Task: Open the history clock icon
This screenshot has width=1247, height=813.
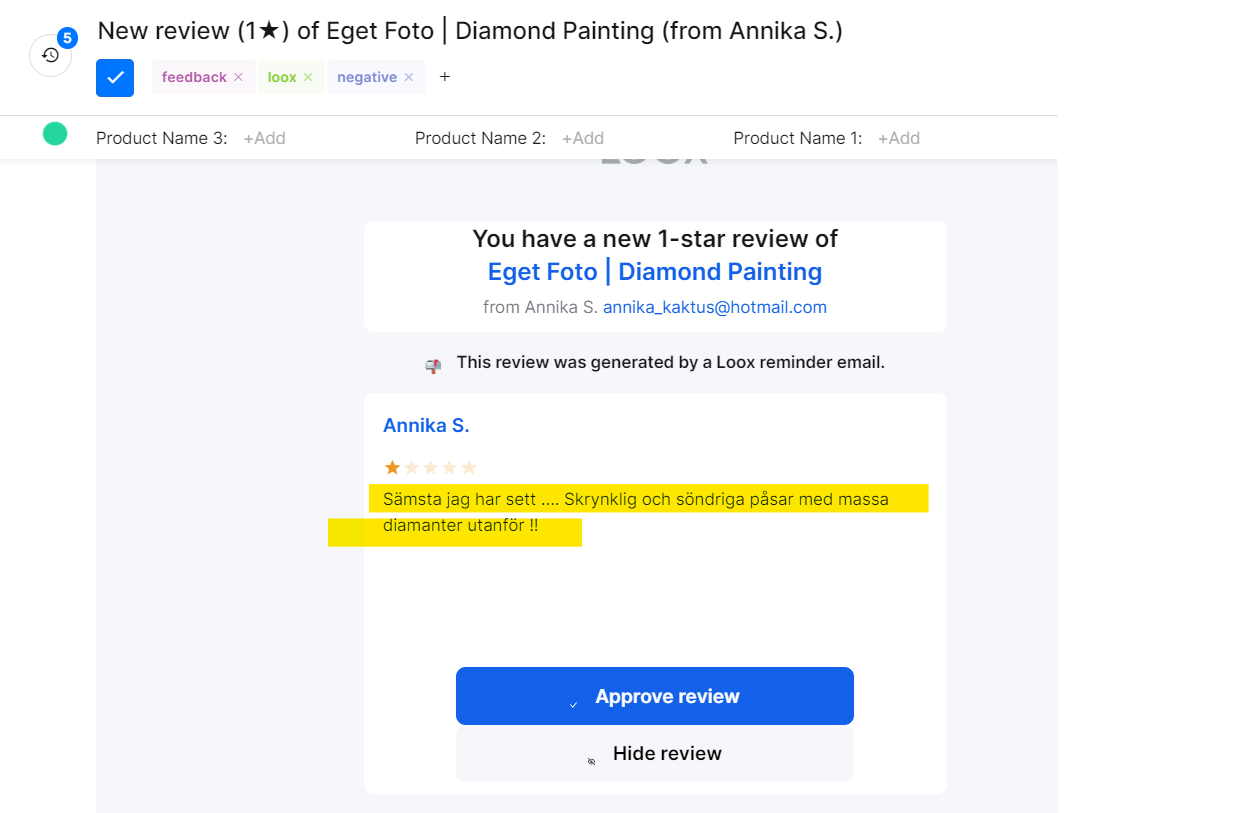Action: coord(50,56)
